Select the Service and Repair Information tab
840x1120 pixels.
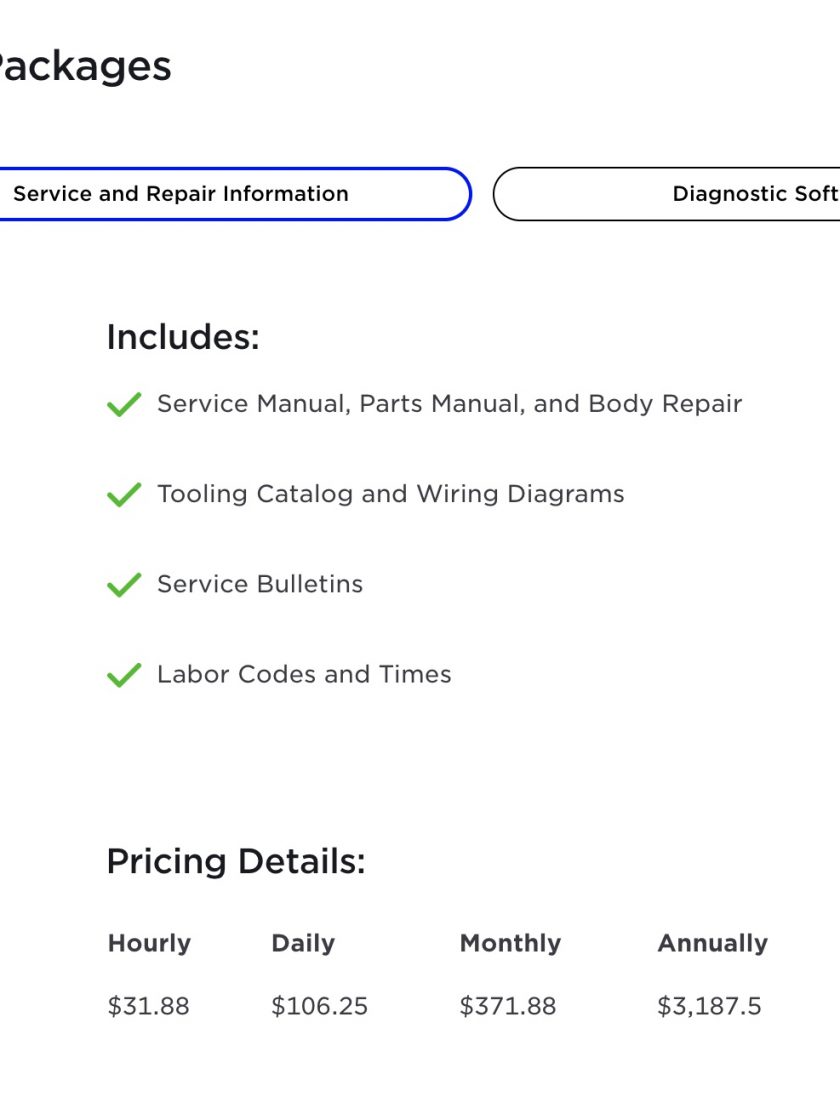234,194
